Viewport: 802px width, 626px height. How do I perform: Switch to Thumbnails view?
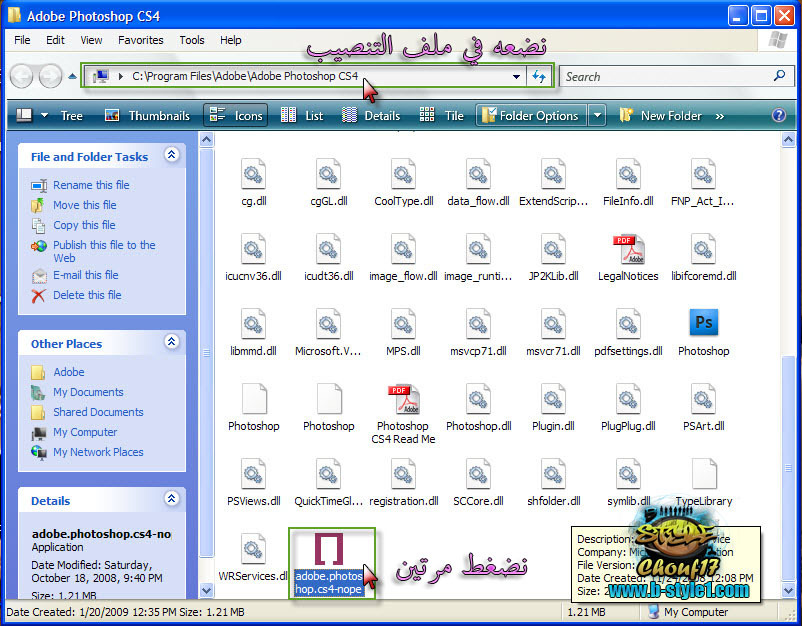tap(147, 116)
